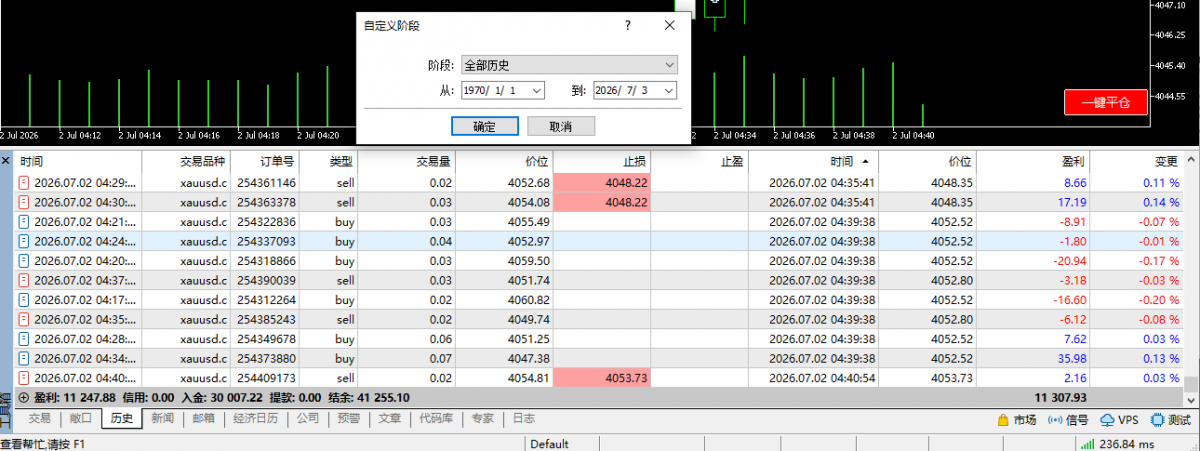Switch to the 预警 tab
This screenshot has width=1200, height=451.
[x=348, y=419]
